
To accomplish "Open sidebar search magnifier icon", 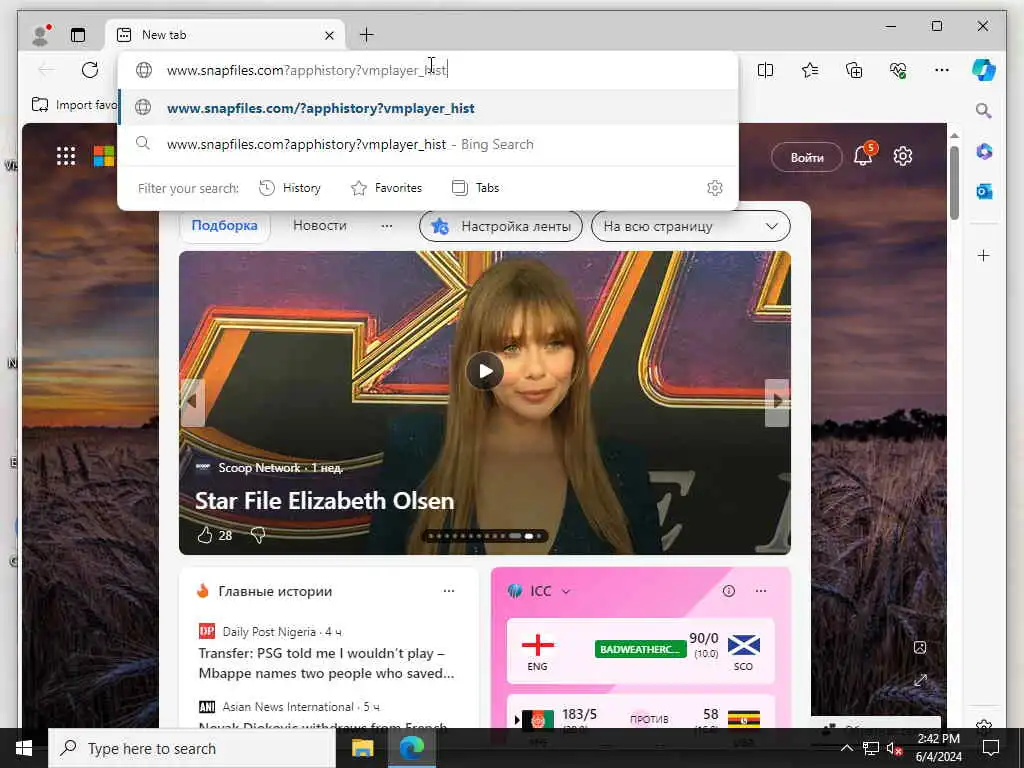I will pos(984,110).
